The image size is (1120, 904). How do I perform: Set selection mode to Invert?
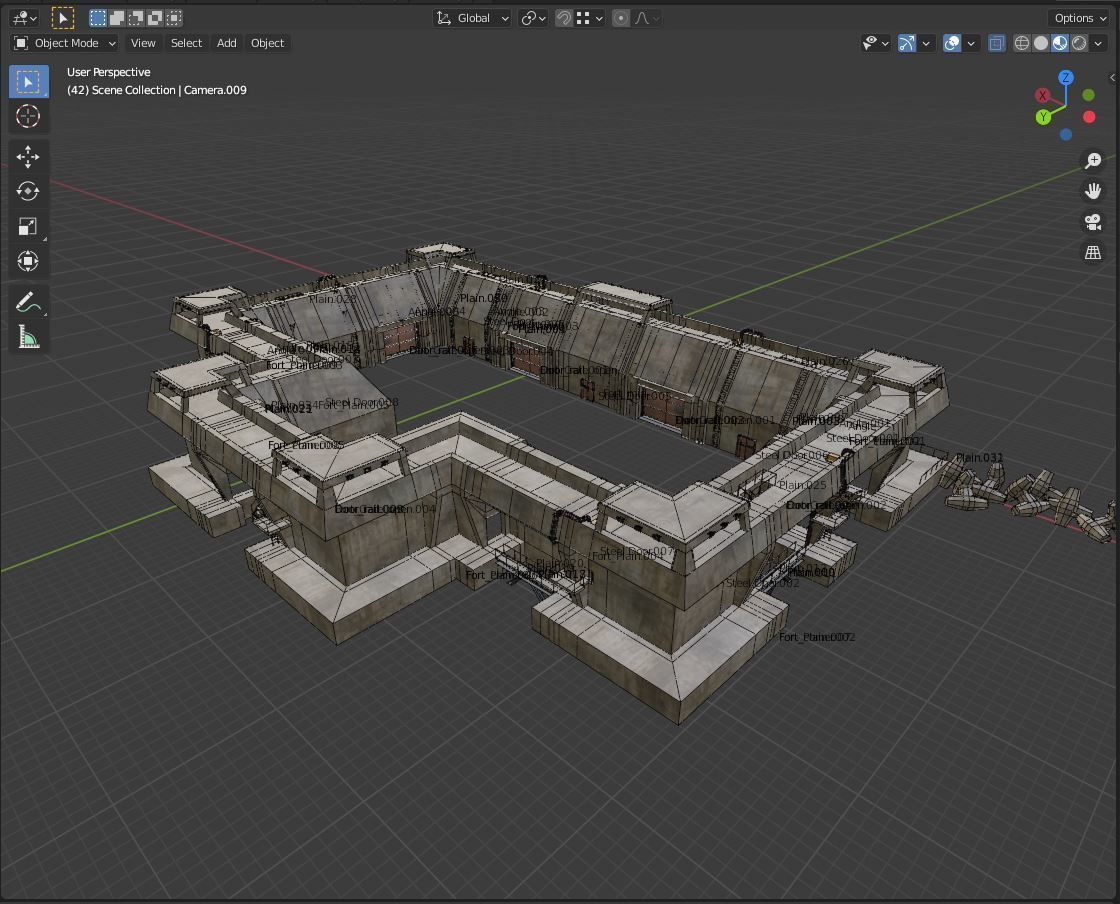(x=154, y=18)
